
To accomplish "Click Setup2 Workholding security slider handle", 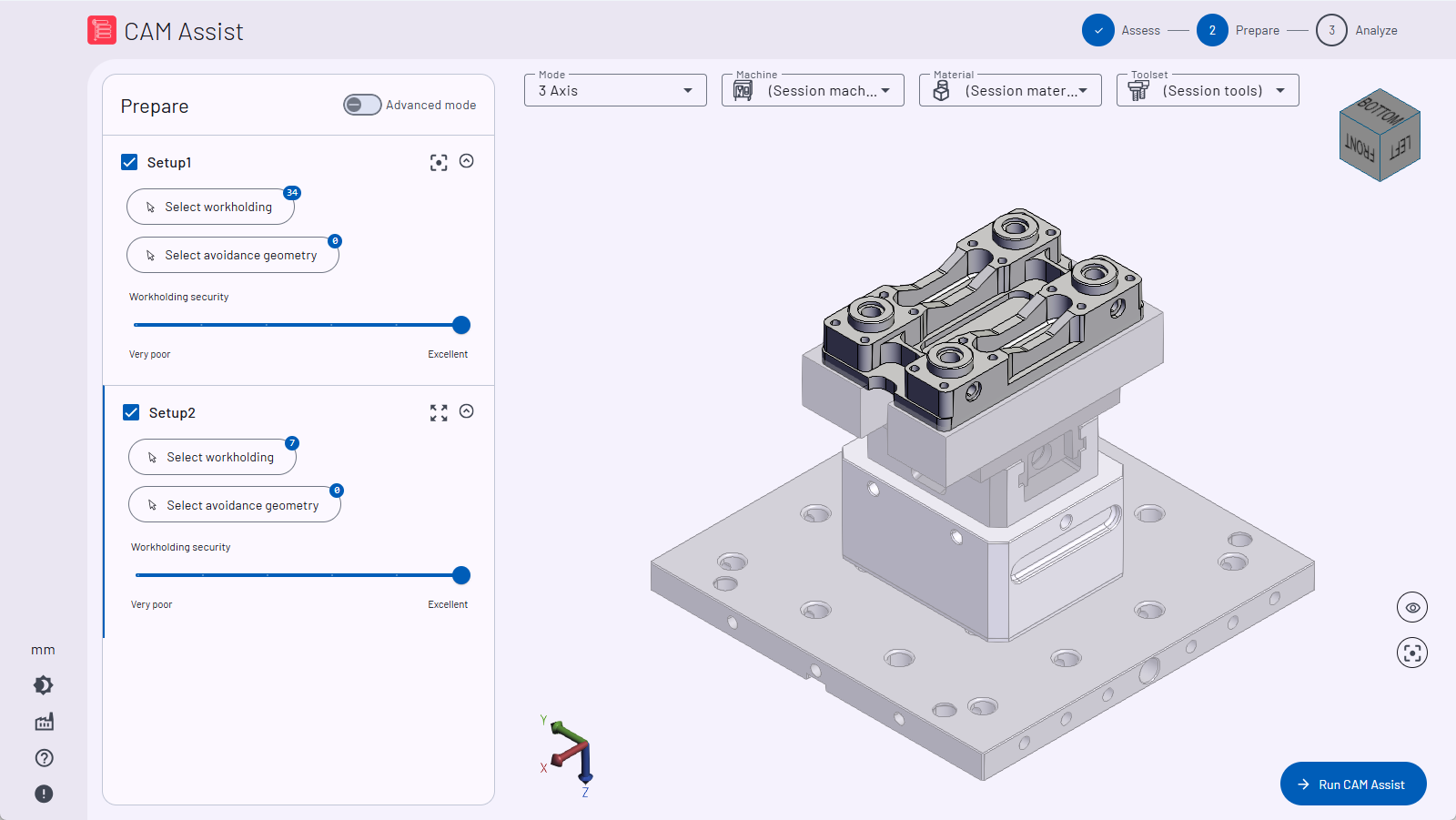I will click(x=461, y=575).
